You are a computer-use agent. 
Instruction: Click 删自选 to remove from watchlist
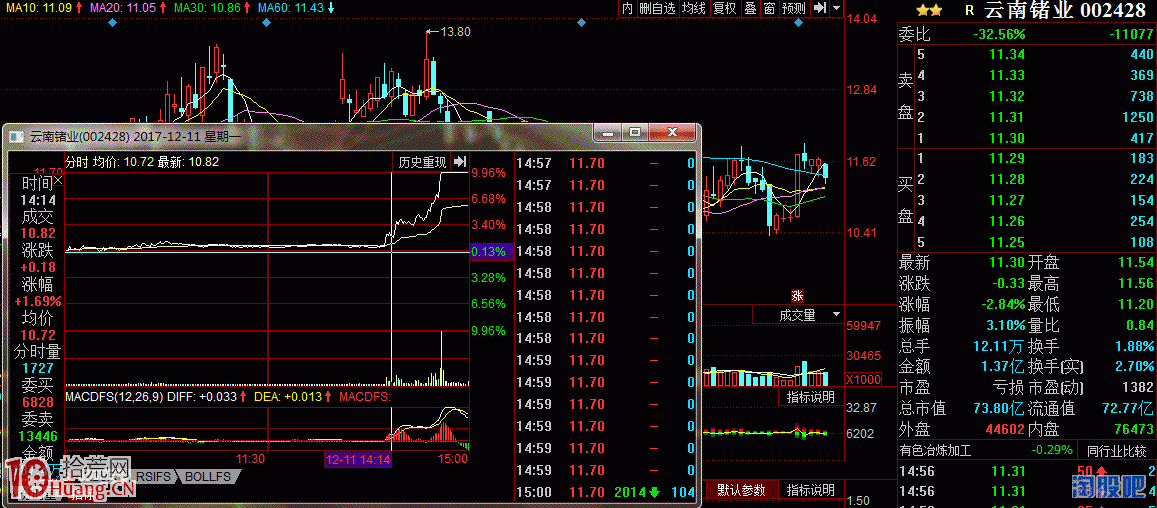click(657, 8)
